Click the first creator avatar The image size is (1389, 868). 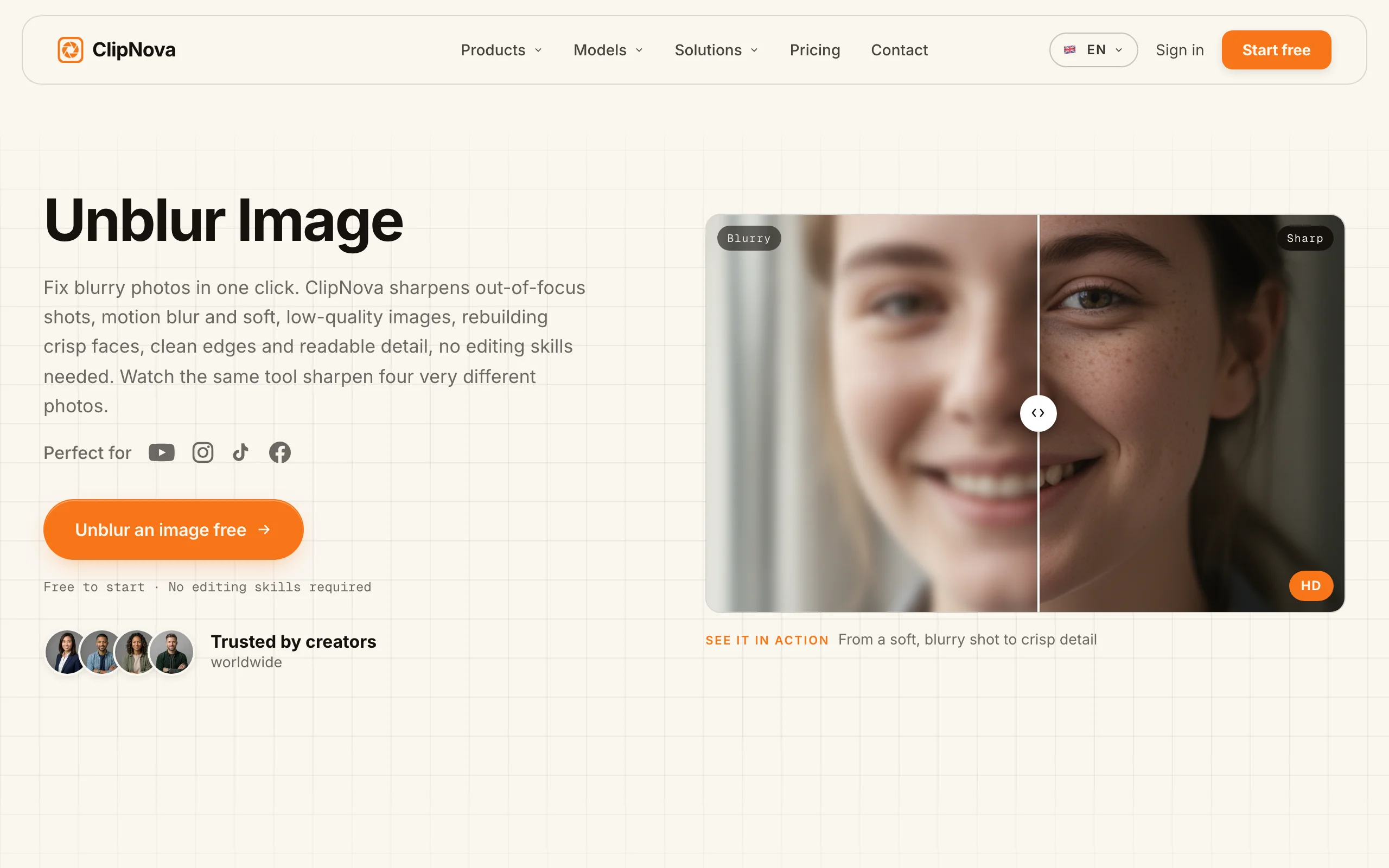(67, 652)
